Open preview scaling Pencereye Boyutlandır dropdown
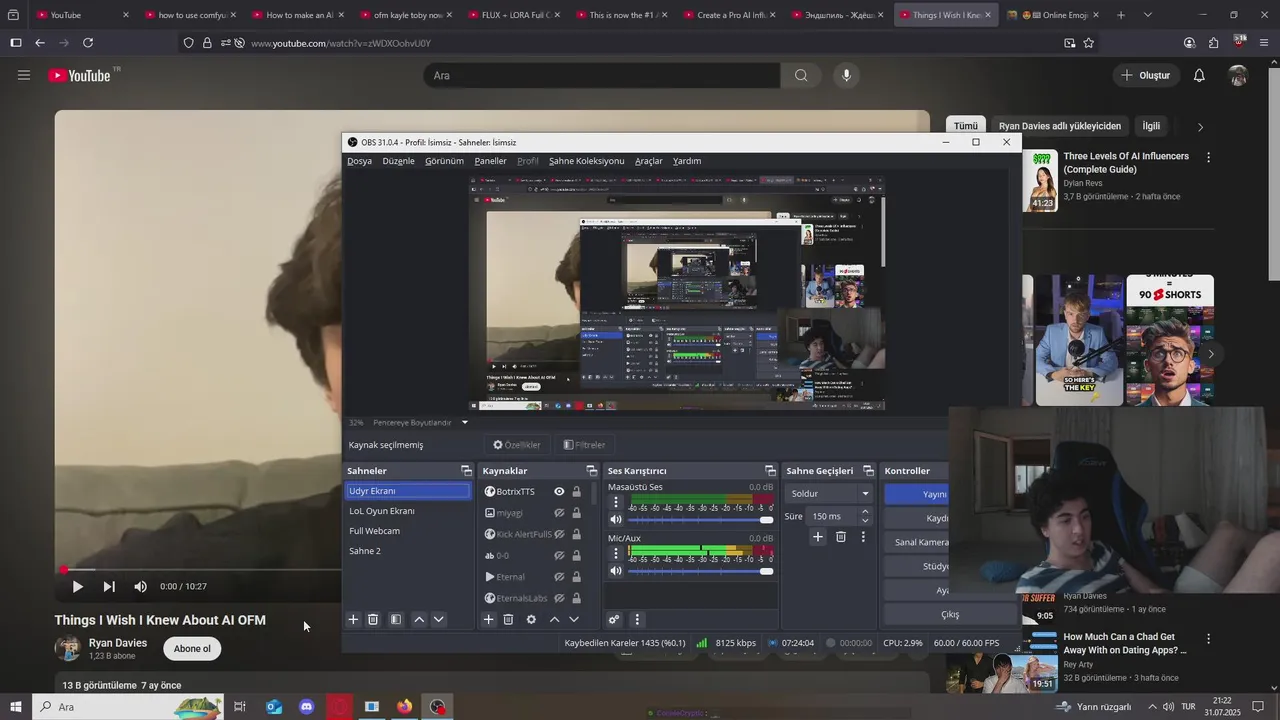 [x=419, y=423]
